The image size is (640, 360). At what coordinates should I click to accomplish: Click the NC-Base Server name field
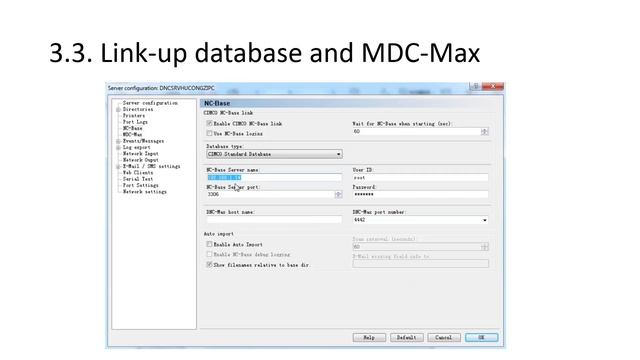pos(274,178)
